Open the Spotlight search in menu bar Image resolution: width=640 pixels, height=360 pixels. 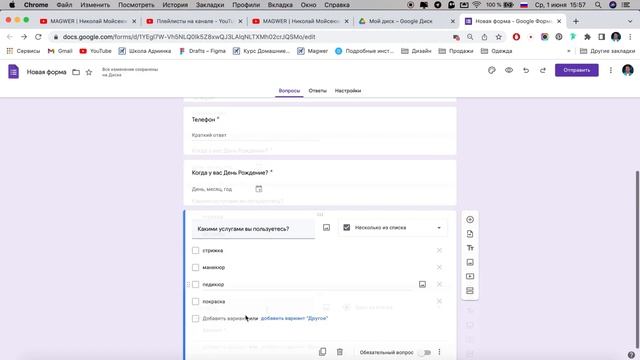pyautogui.click(x=598, y=5)
